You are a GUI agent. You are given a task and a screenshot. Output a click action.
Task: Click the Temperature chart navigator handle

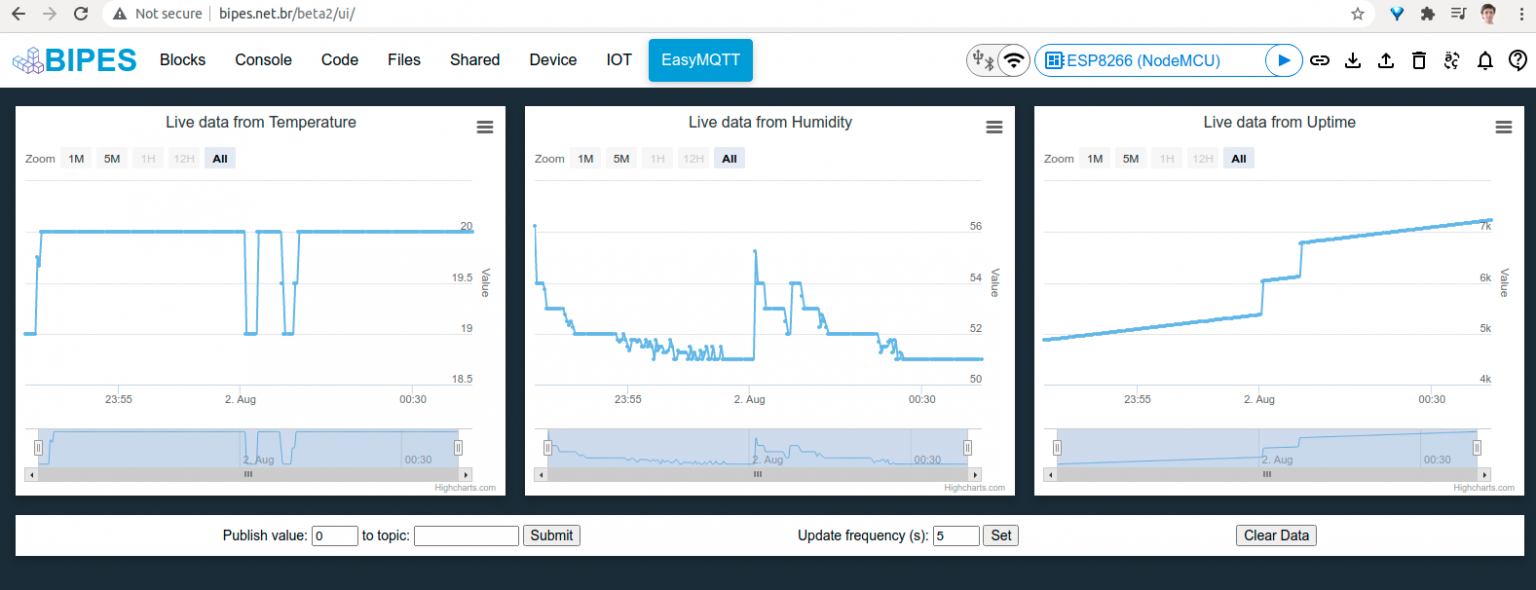pos(40,447)
